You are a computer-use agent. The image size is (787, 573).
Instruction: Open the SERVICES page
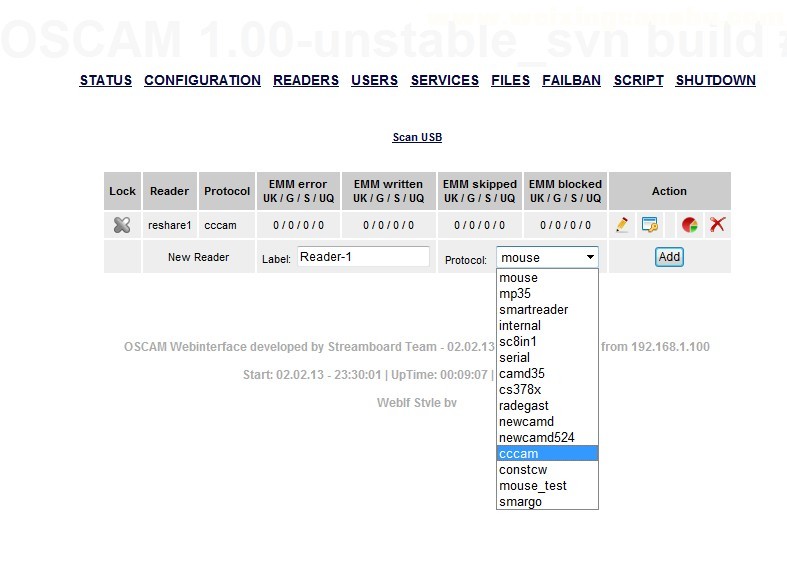coord(445,80)
